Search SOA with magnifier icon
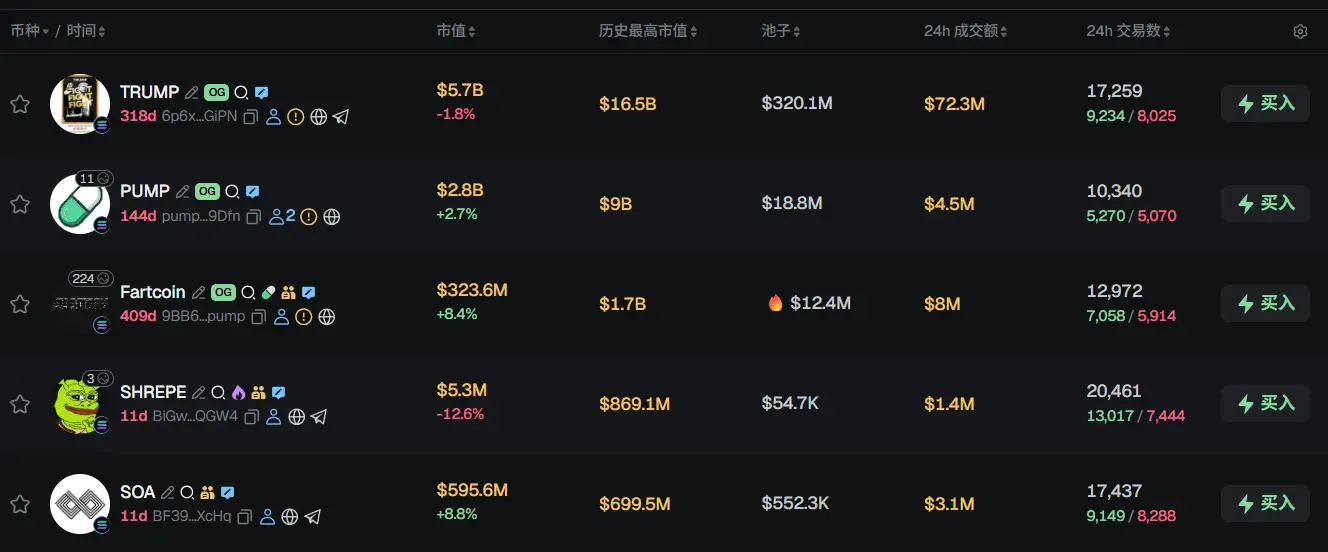Screen dimensions: 1328x552 187,493
